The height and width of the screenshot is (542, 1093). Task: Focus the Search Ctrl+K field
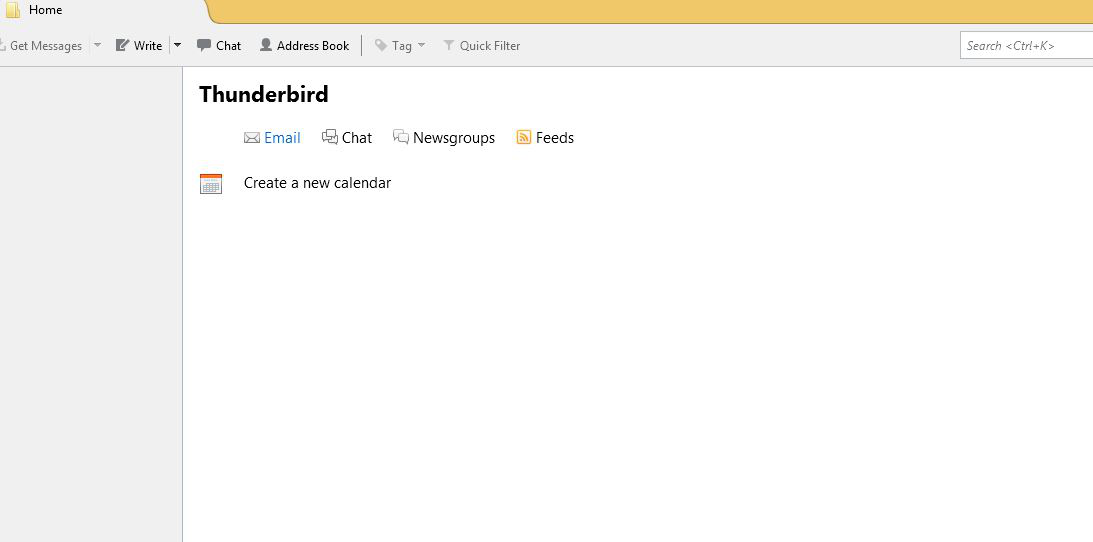click(x=1026, y=45)
